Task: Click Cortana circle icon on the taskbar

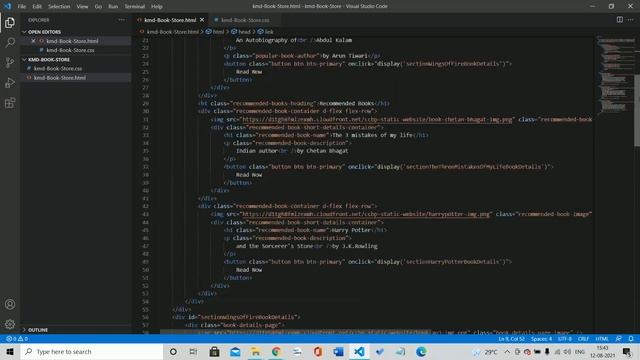Action: pyautogui.click(x=173, y=351)
